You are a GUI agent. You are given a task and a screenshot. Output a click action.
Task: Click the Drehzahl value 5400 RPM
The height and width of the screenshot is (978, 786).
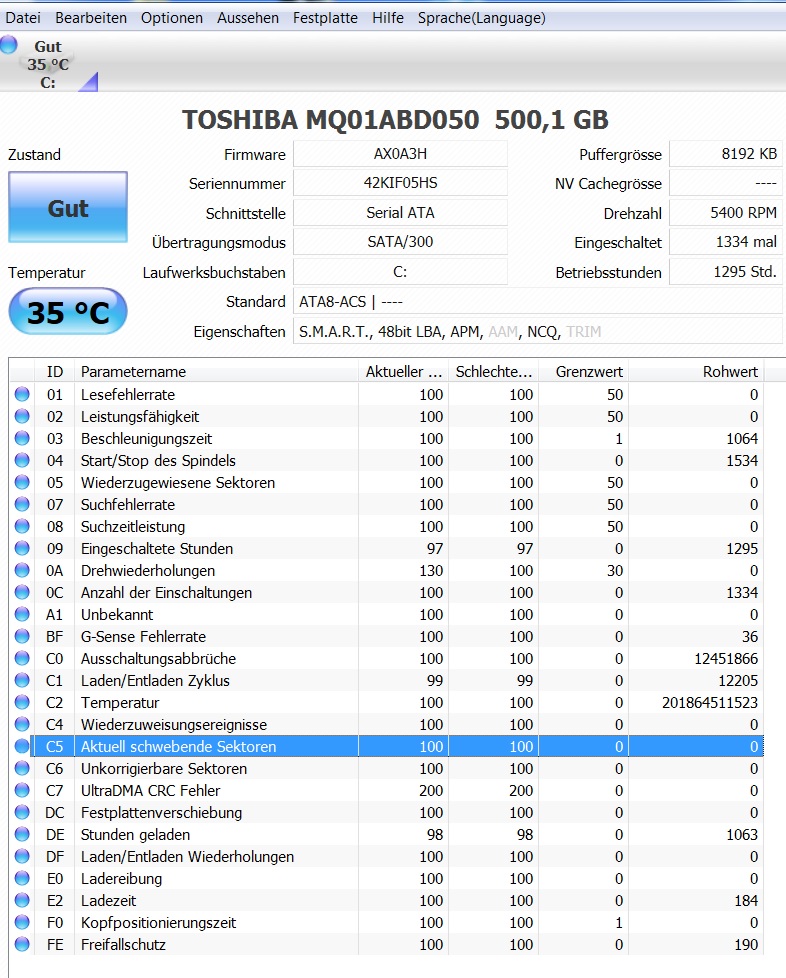coord(726,213)
